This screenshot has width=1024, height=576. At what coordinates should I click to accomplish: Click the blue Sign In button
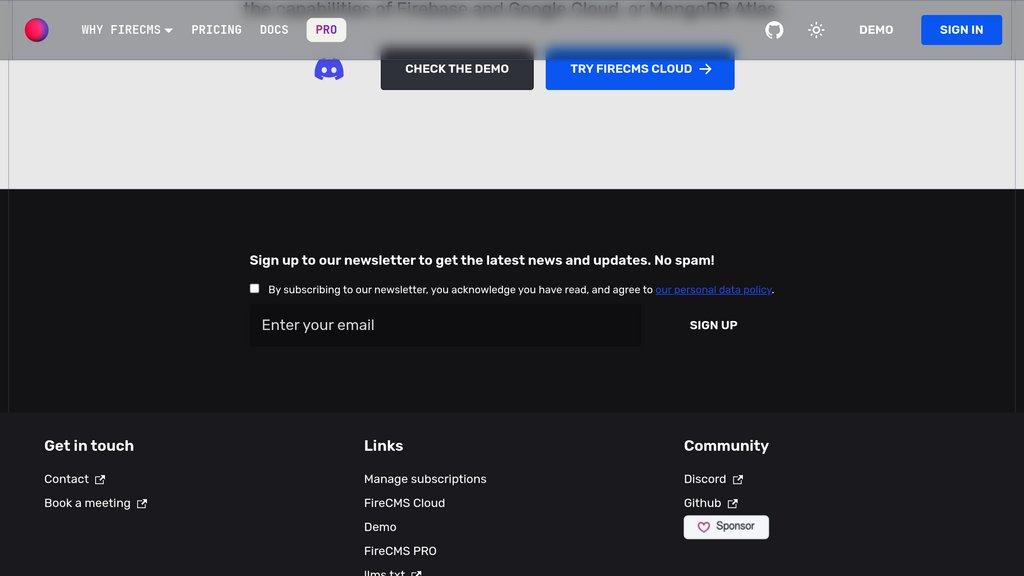(961, 30)
